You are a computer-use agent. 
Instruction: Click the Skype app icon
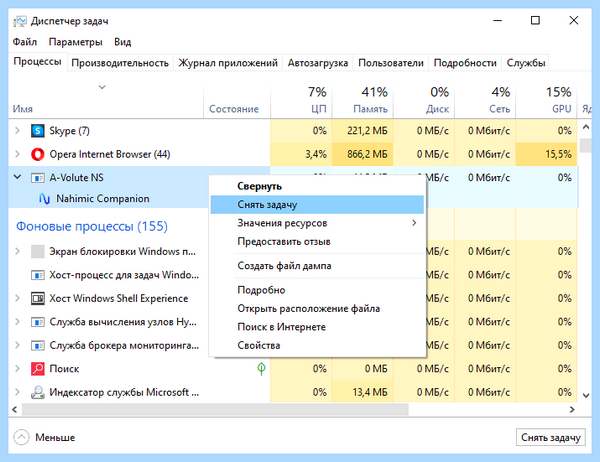click(x=38, y=131)
